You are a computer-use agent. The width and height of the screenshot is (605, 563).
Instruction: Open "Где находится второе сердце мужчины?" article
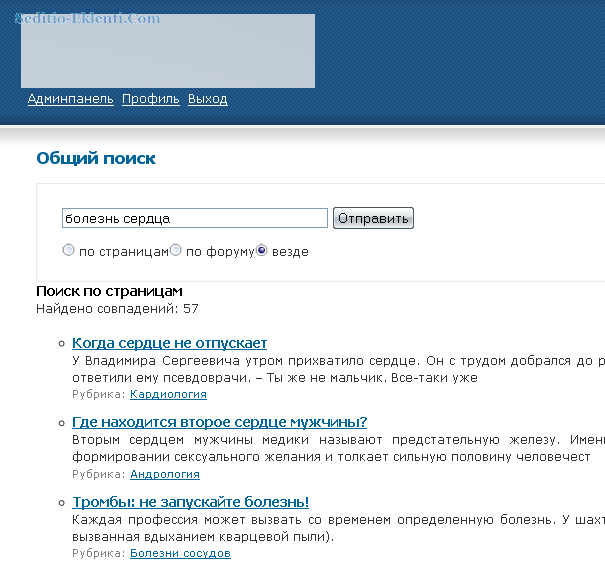click(x=219, y=422)
